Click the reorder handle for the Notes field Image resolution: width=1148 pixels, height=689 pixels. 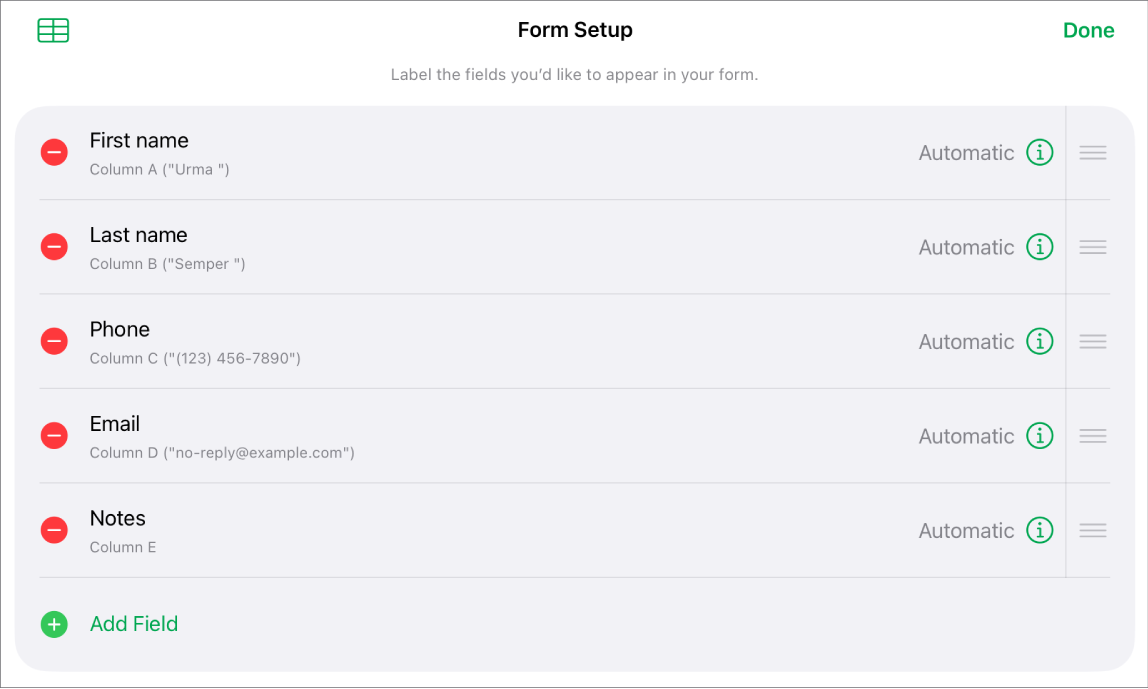coord(1092,530)
